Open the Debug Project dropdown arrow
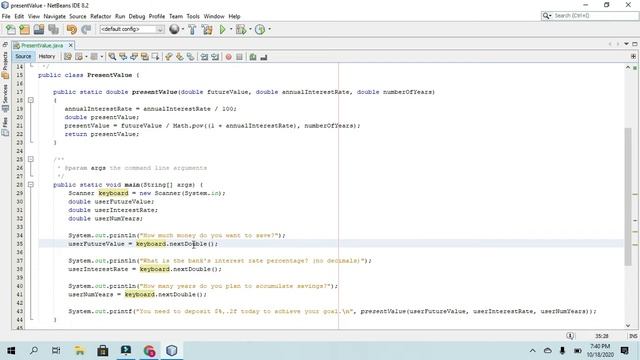Viewport: 640px width, 360px height. coord(250,29)
